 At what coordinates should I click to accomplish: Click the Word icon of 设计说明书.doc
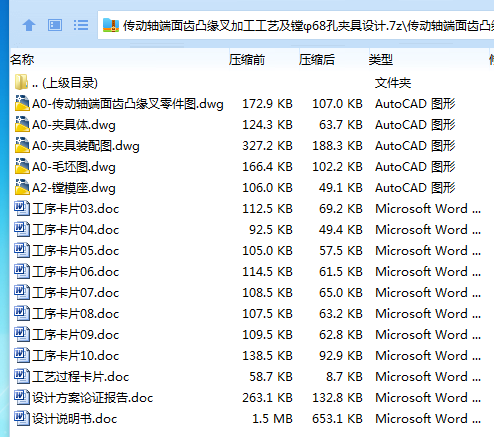pyautogui.click(x=22, y=418)
